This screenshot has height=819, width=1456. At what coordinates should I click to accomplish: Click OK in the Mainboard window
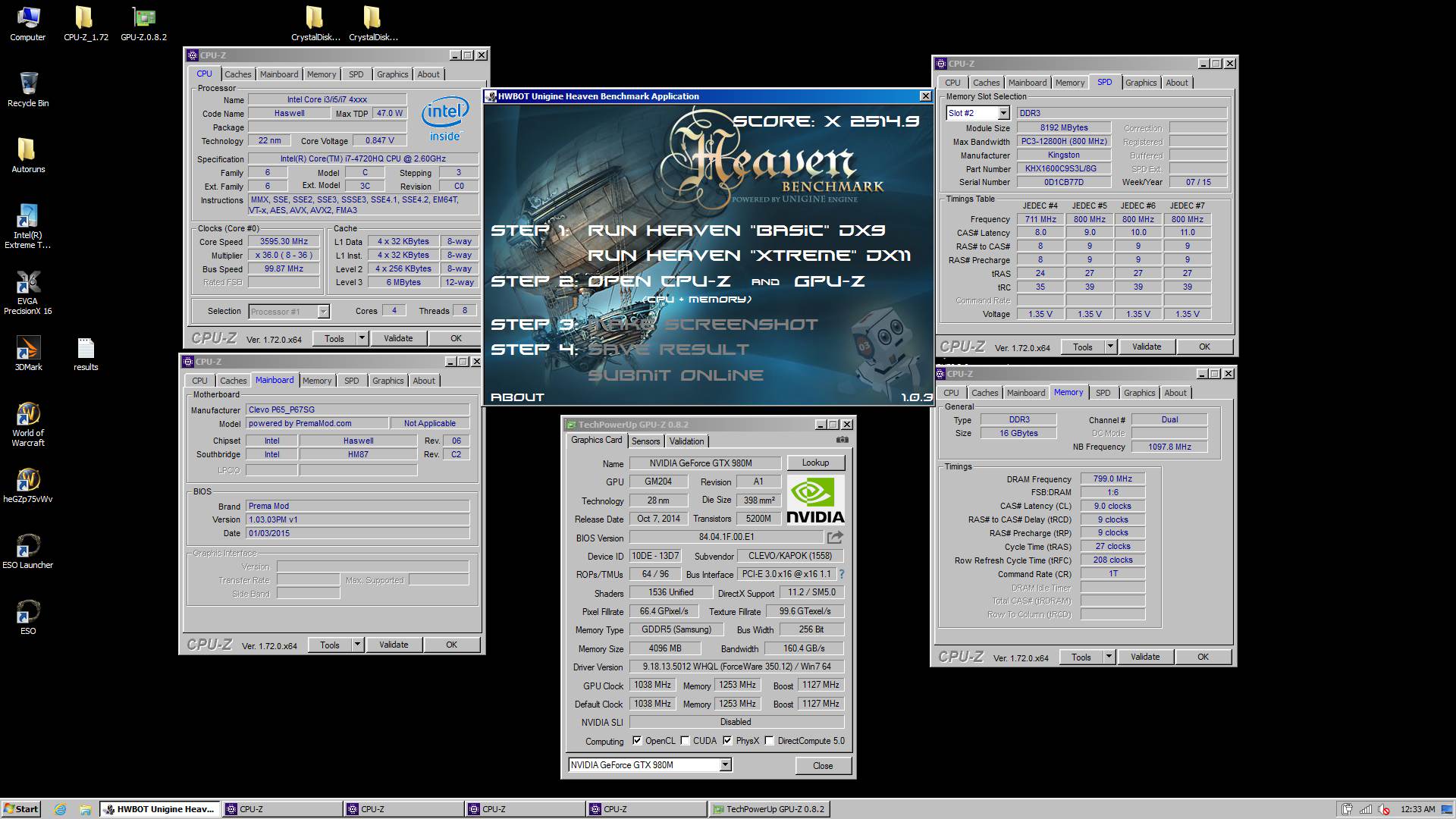coord(451,645)
